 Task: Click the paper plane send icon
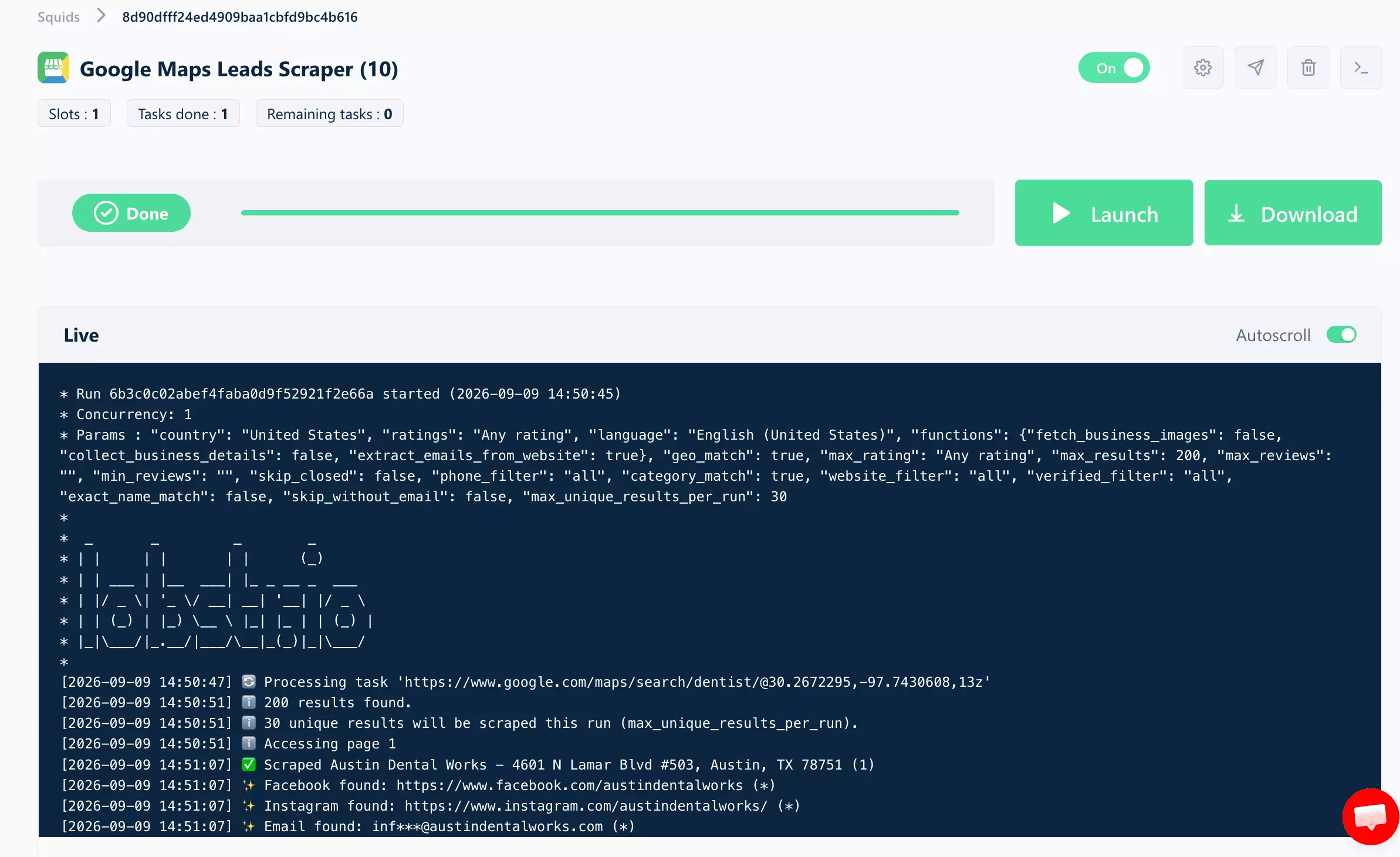1255,68
